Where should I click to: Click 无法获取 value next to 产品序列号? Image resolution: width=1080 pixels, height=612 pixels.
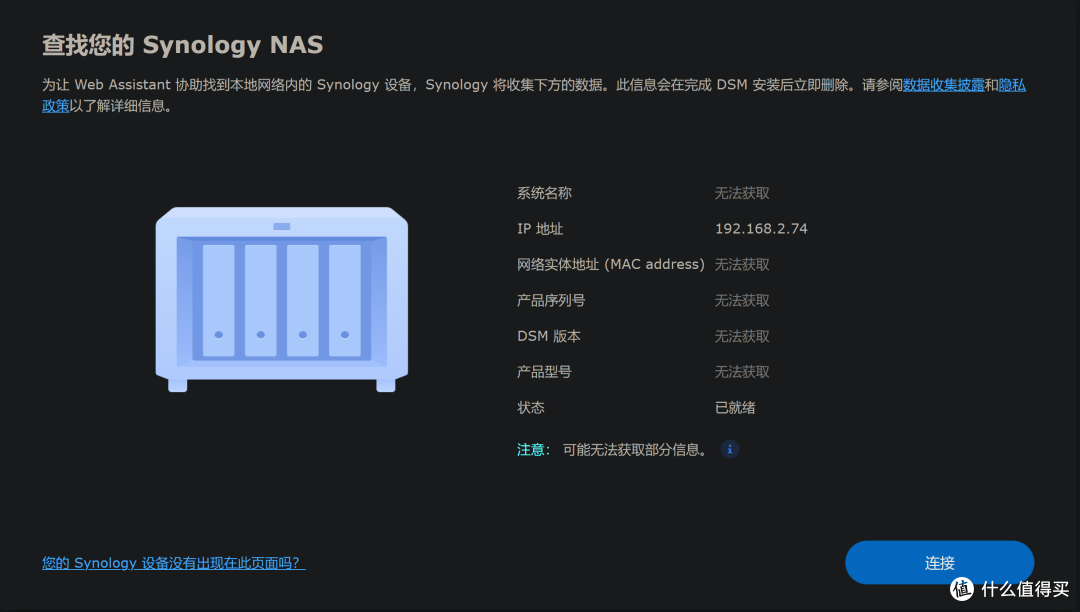point(742,300)
